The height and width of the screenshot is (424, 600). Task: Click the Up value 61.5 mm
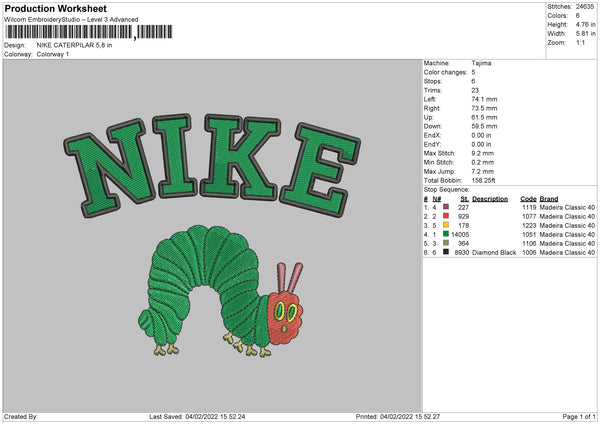tap(484, 117)
